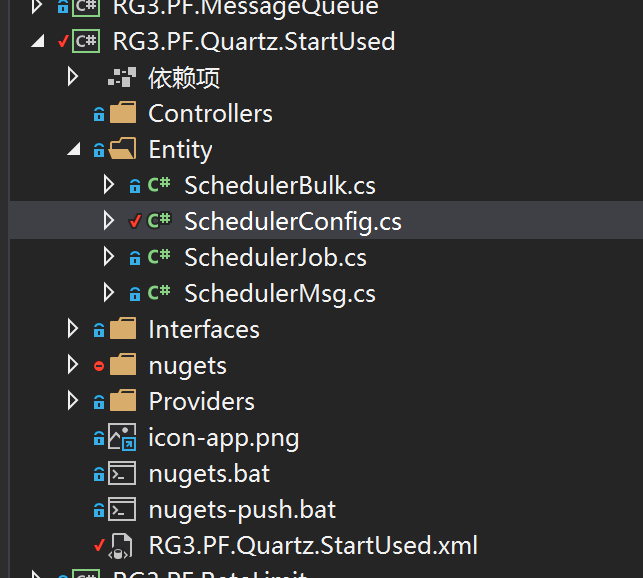
Task: Select SchedulerJob.cs in the tree
Action: coord(275,258)
